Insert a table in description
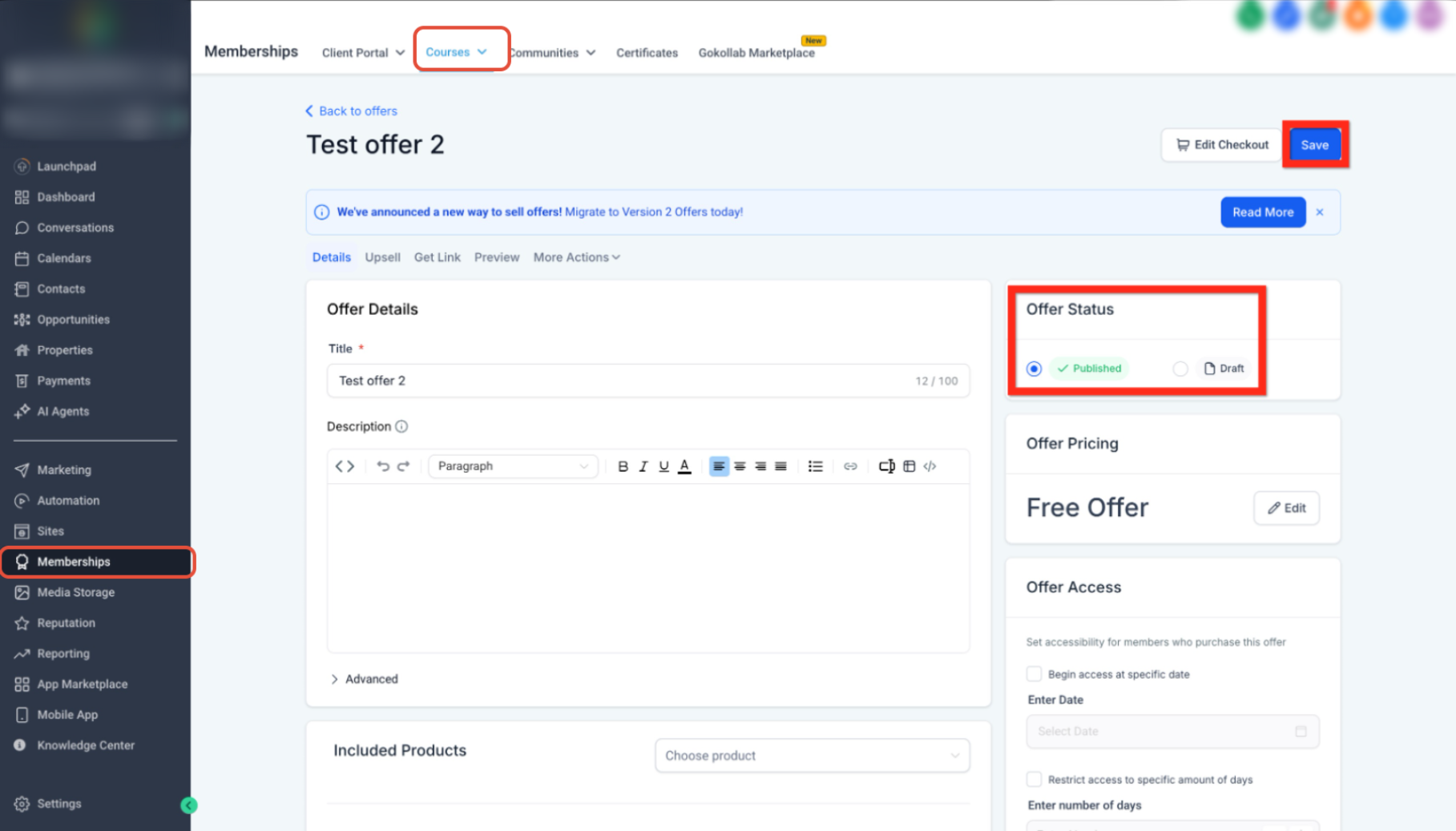The width and height of the screenshot is (1456, 831). (x=909, y=466)
